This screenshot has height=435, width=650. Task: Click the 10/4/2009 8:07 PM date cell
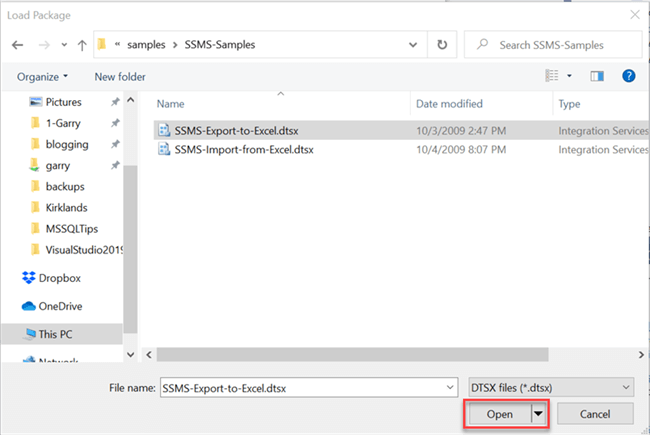[461, 149]
